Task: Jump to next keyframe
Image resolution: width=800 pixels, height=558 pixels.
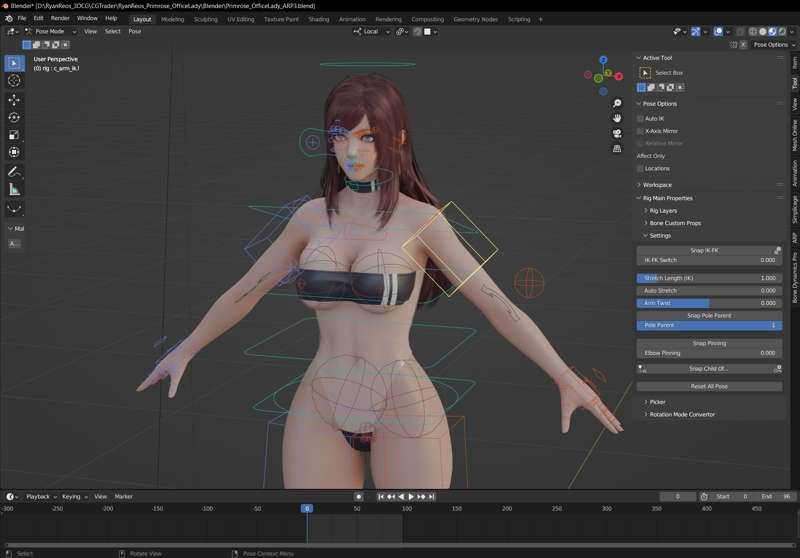Action: [421, 496]
